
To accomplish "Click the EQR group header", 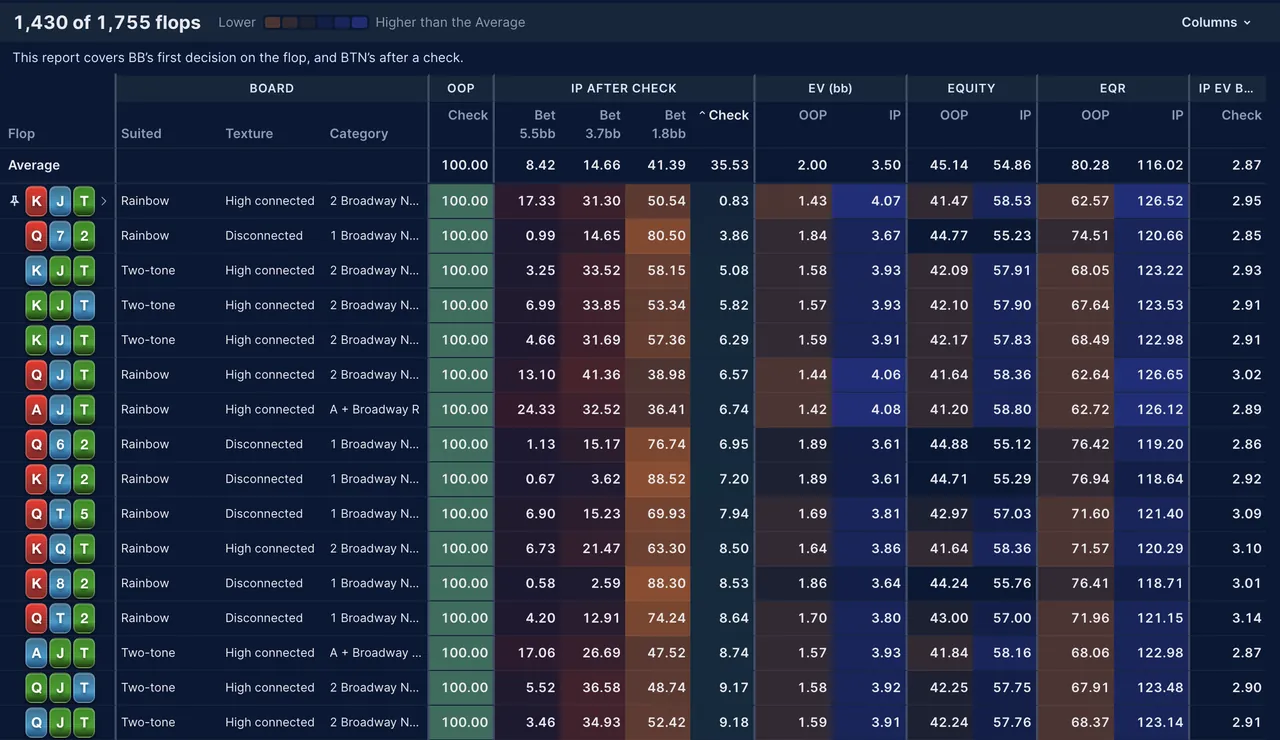I will [1113, 88].
